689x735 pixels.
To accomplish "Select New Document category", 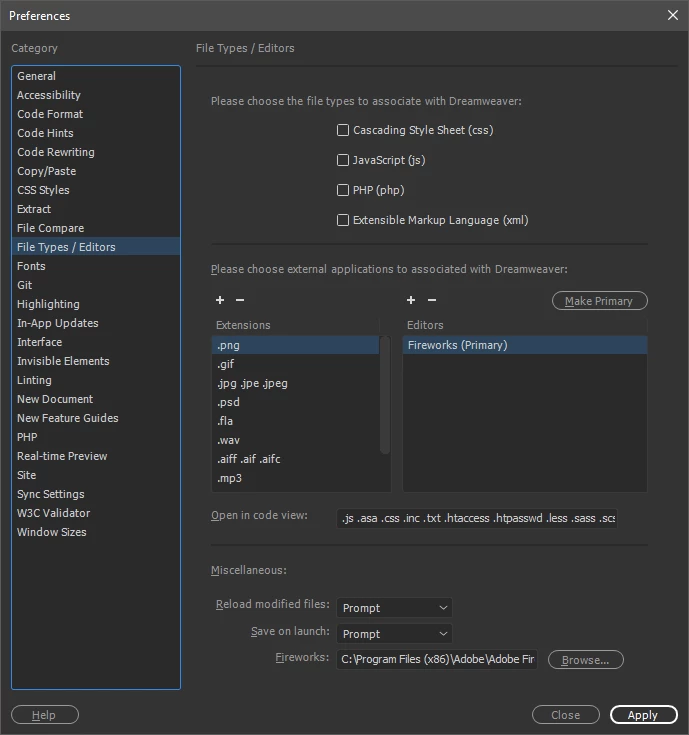I will pos(96,399).
